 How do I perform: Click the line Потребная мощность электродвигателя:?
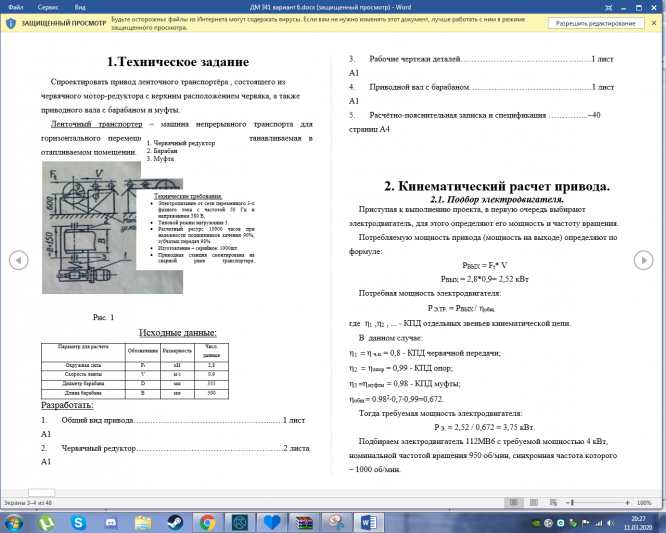[x=430, y=293]
